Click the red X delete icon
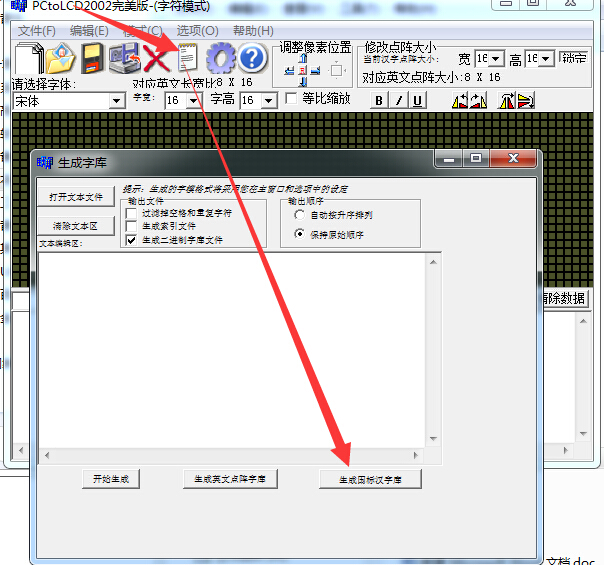Screen dimensions: 604x565 point(156,58)
